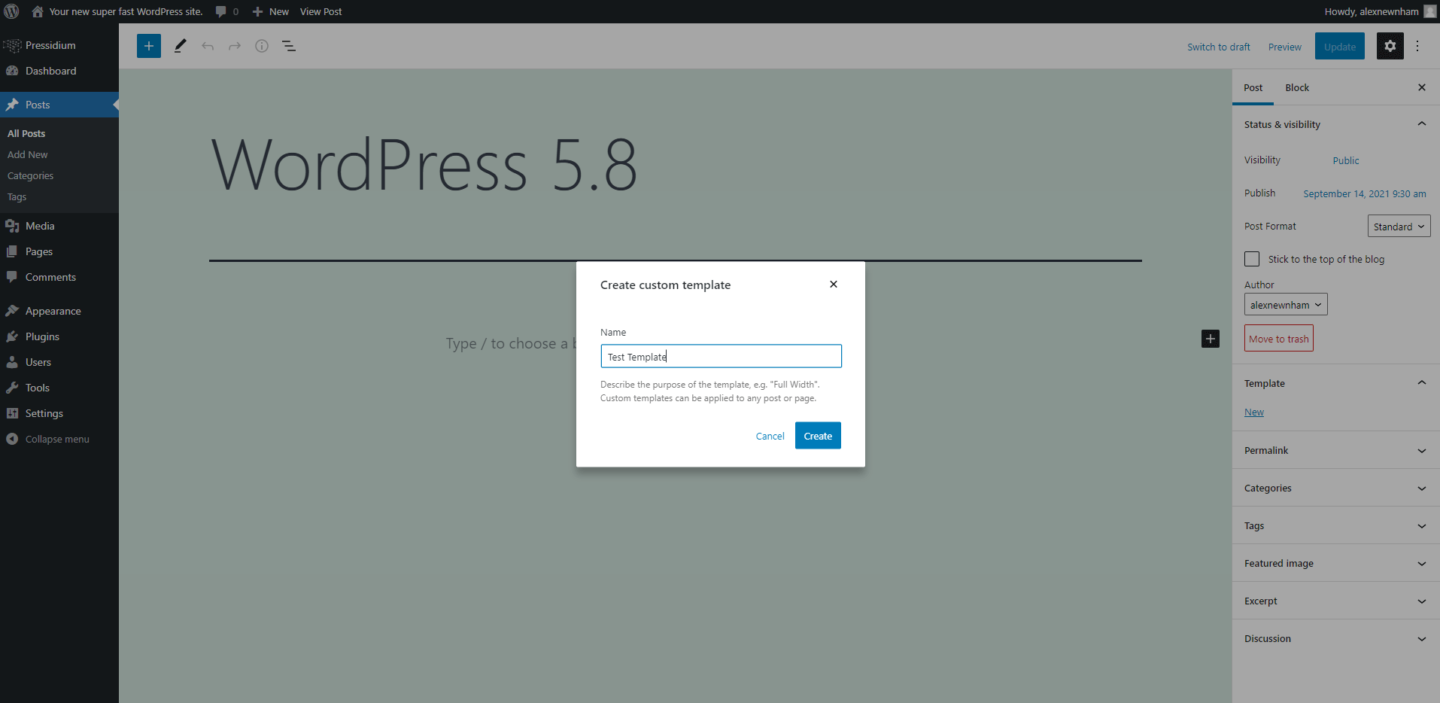Click Howdy, alexnewnham account text
1440x703 pixels.
click(1370, 12)
